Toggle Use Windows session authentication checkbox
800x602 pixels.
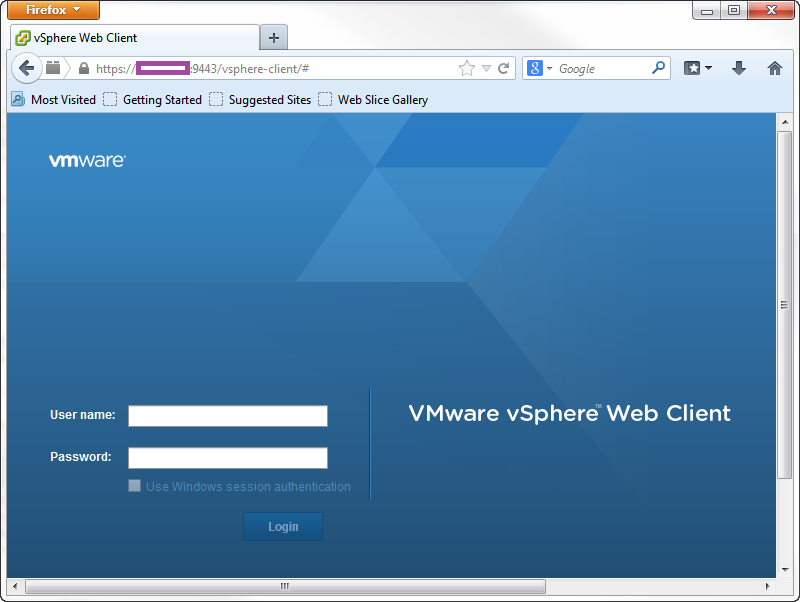coord(135,486)
